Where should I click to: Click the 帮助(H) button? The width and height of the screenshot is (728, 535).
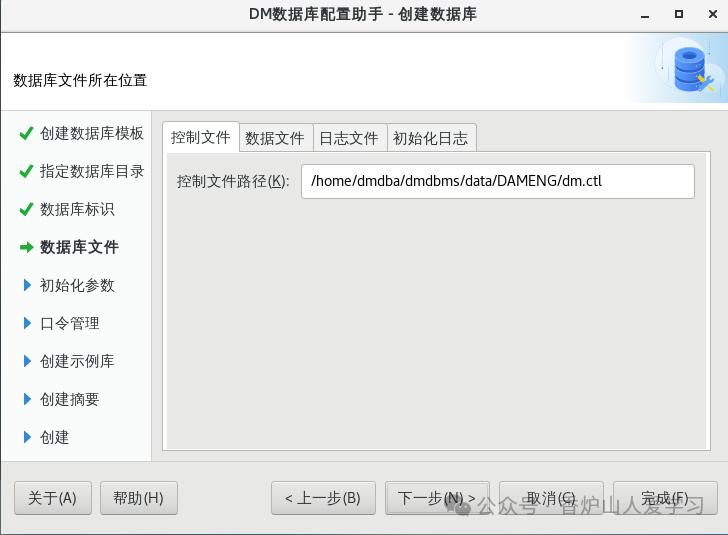point(138,498)
